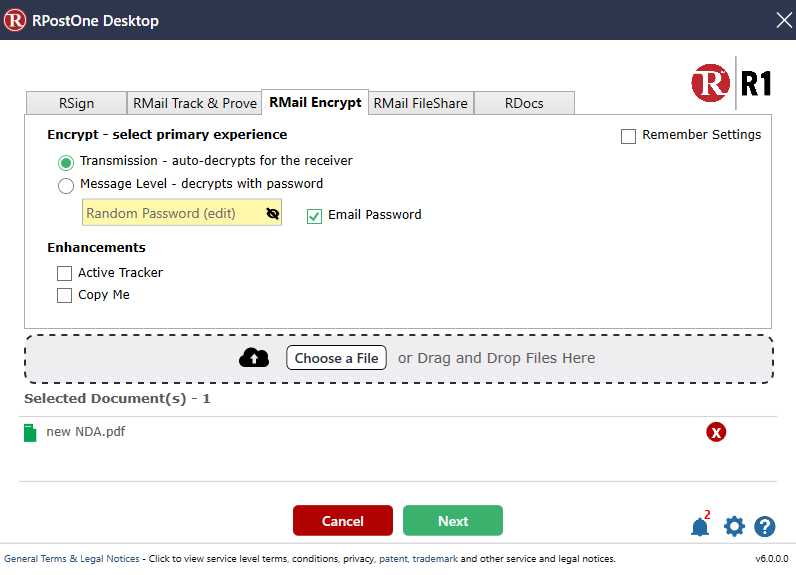This screenshot has height=575, width=796.
Task: Select the RMail Encrypt tab
Action: [315, 102]
